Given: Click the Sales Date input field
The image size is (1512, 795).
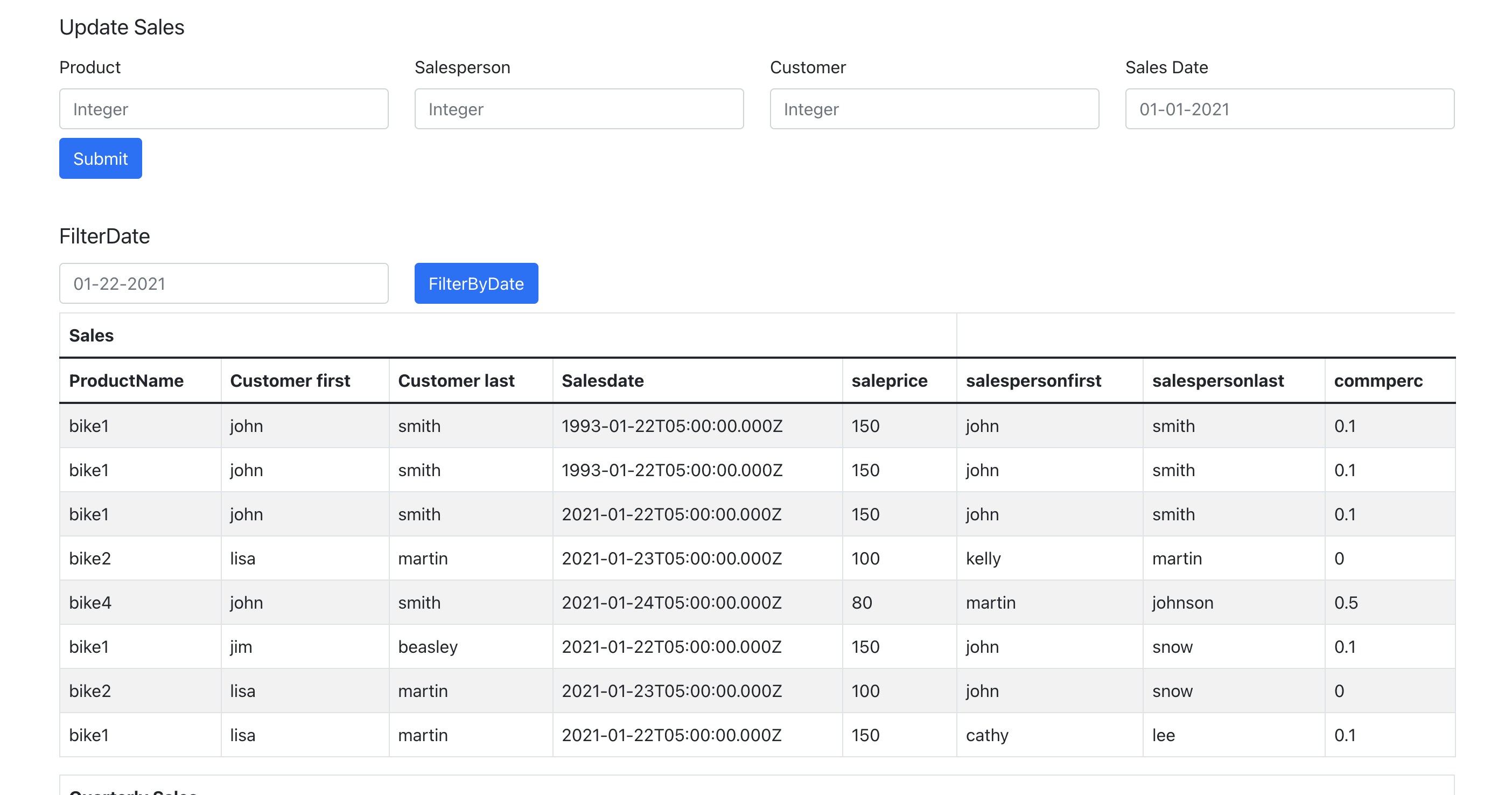Looking at the screenshot, I should [x=1290, y=109].
